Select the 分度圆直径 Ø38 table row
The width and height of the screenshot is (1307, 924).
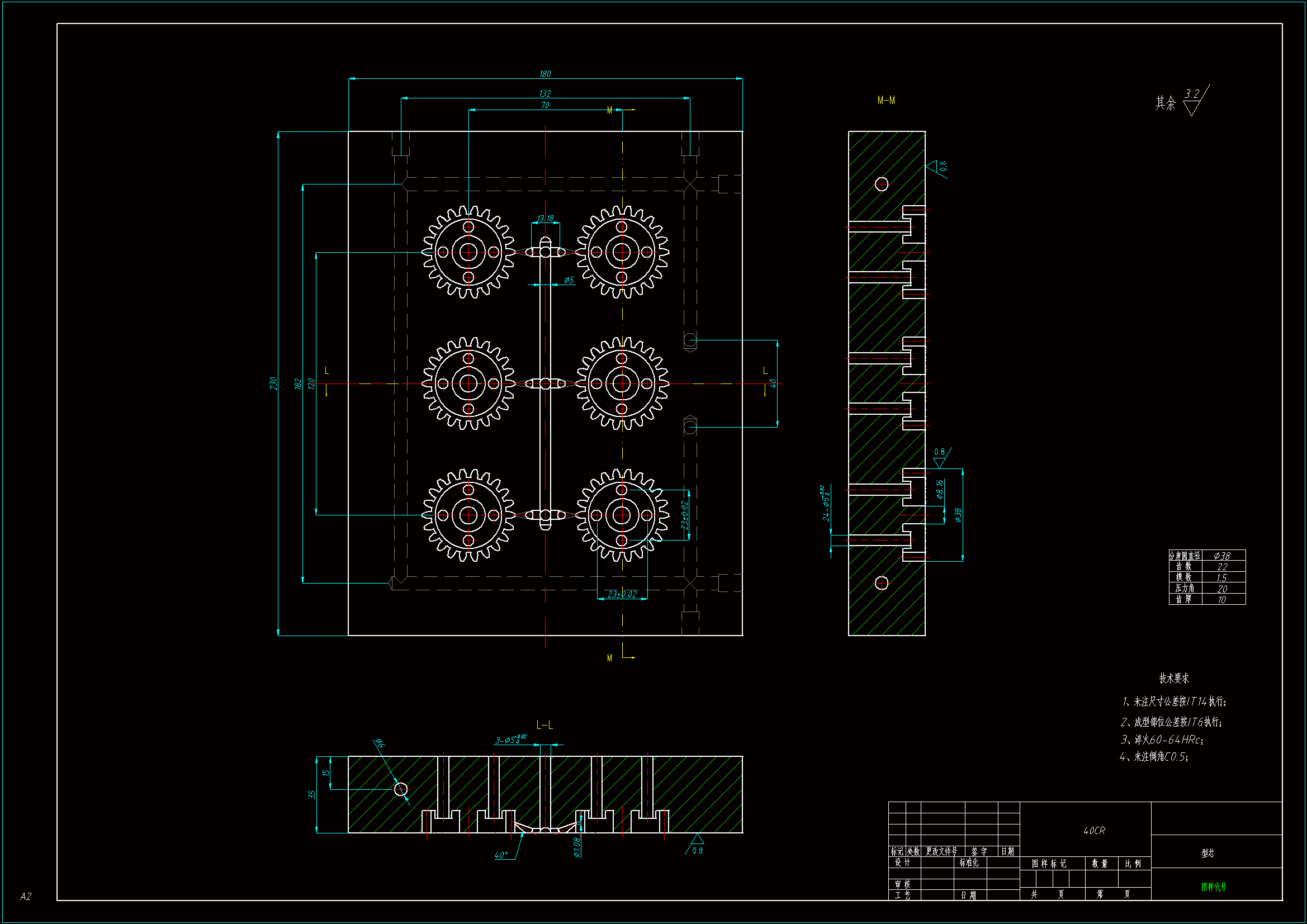pyautogui.click(x=1206, y=556)
